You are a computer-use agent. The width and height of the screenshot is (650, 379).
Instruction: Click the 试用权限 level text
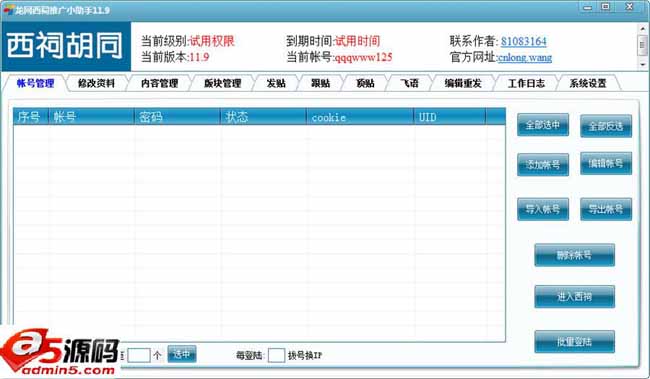tap(212, 41)
